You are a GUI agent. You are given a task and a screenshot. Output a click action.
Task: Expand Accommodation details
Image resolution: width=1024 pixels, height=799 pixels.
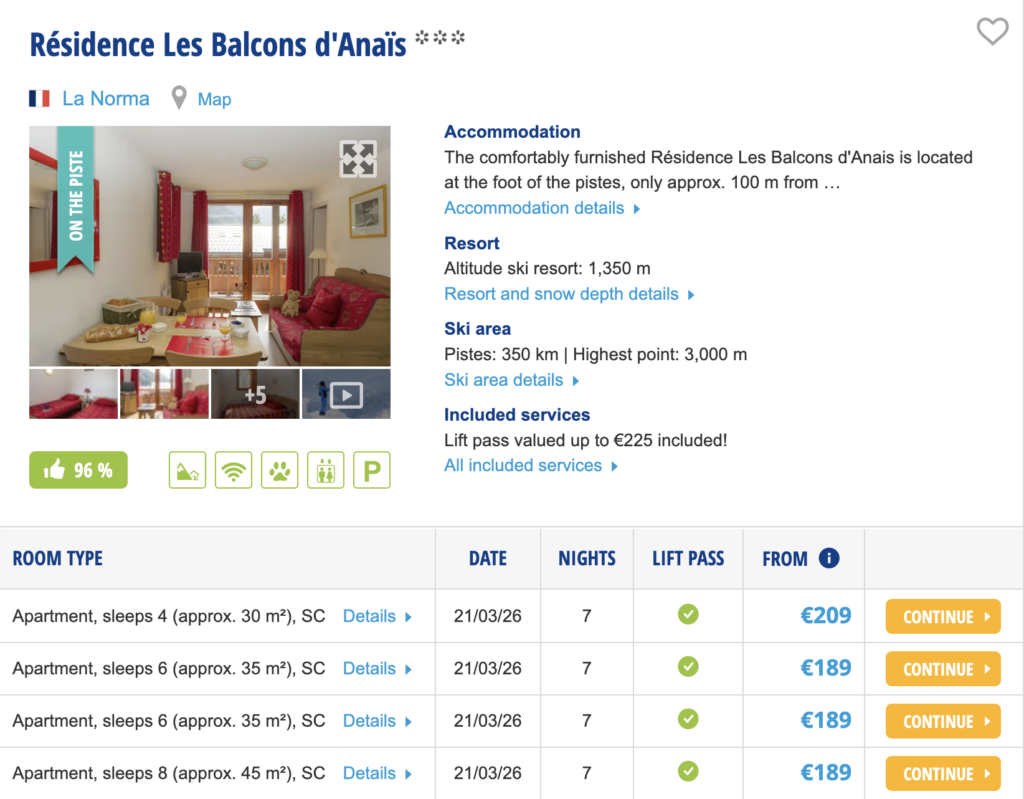[x=542, y=208]
